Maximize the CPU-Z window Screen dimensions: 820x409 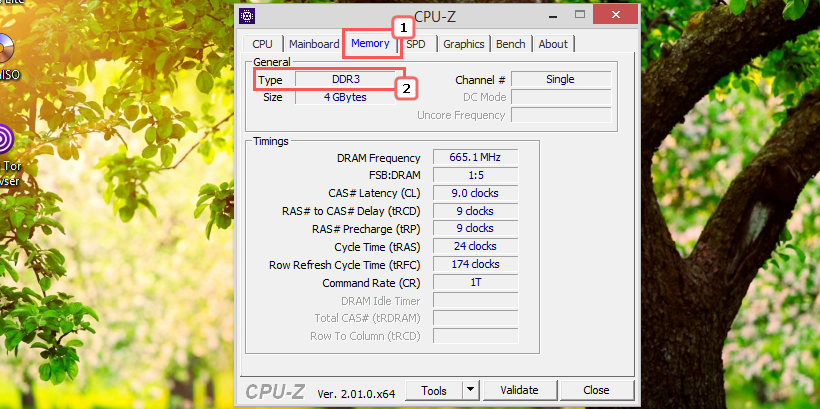pyautogui.click(x=579, y=15)
